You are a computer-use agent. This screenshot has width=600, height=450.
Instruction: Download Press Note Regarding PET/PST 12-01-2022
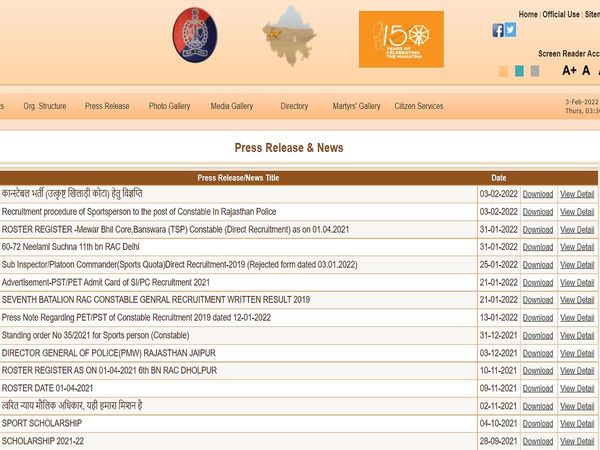click(x=538, y=318)
